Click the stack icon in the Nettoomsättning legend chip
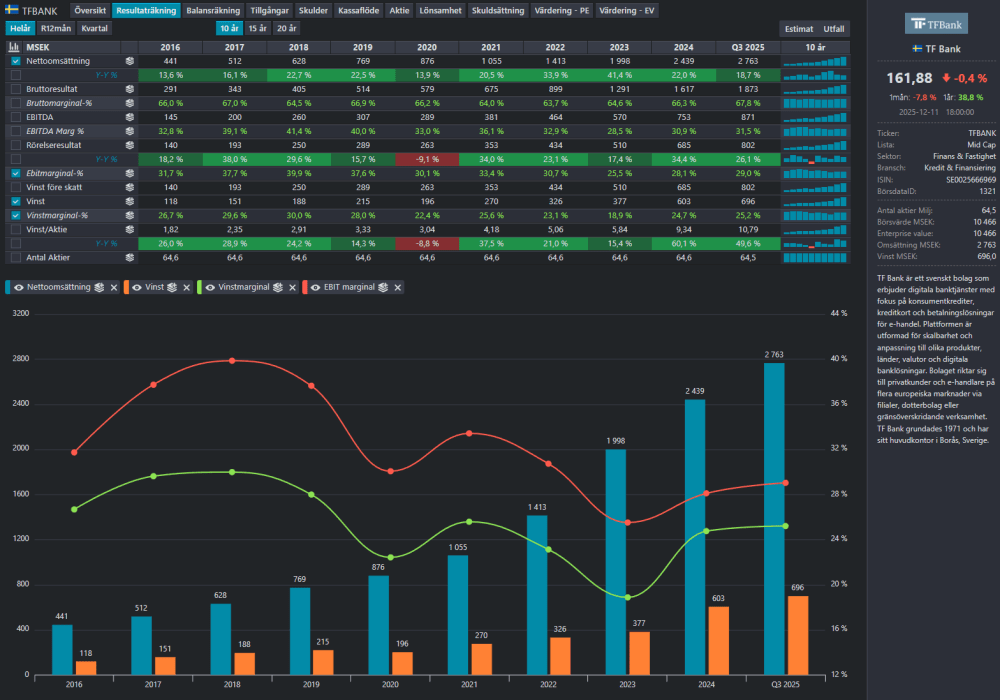Image resolution: width=1000 pixels, height=700 pixels. point(99,288)
